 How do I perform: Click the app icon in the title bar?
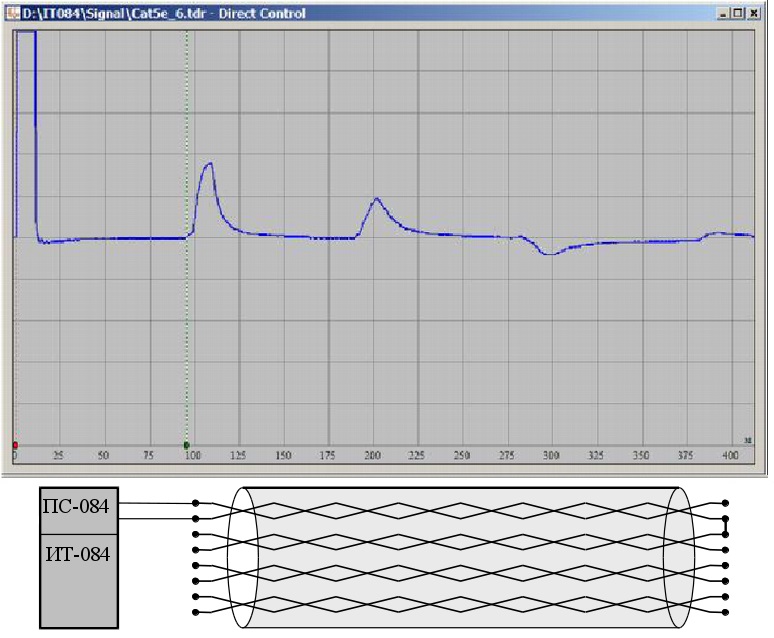click(x=11, y=13)
